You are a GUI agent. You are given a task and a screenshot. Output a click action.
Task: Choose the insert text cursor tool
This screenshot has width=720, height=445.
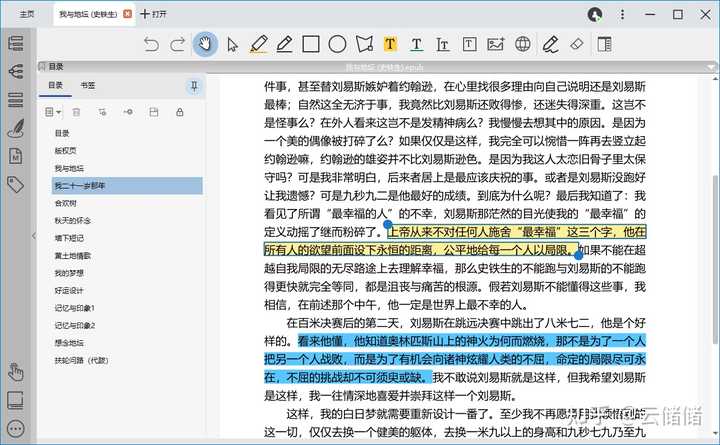coord(443,45)
